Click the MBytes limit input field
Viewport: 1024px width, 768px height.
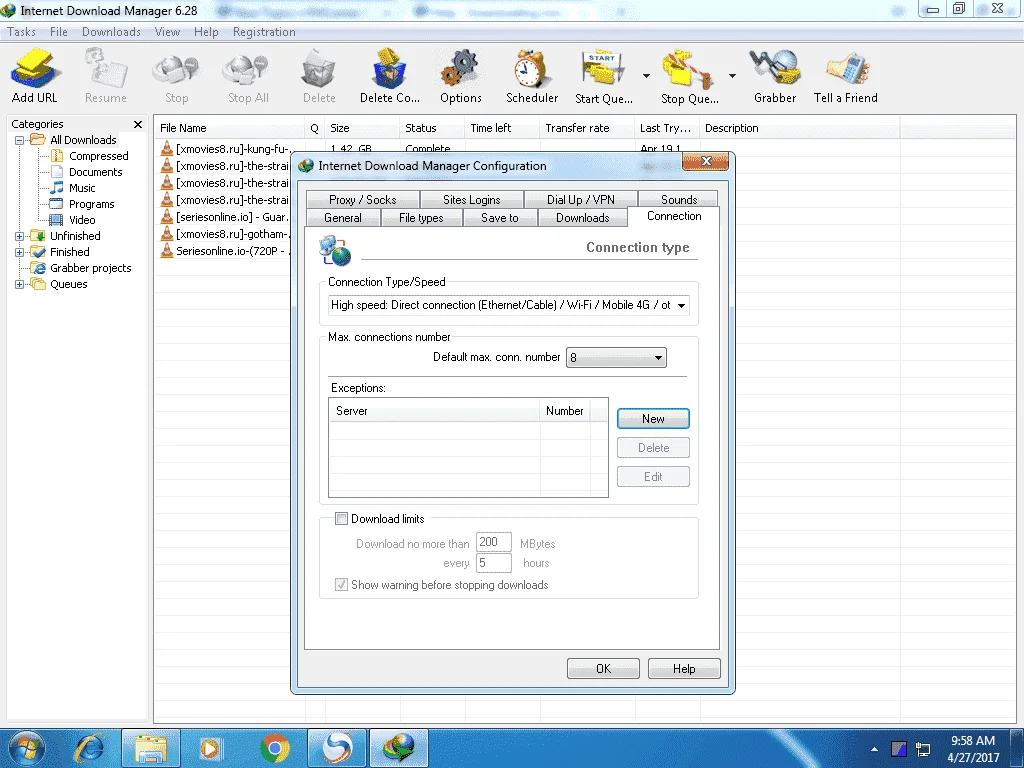coord(494,542)
